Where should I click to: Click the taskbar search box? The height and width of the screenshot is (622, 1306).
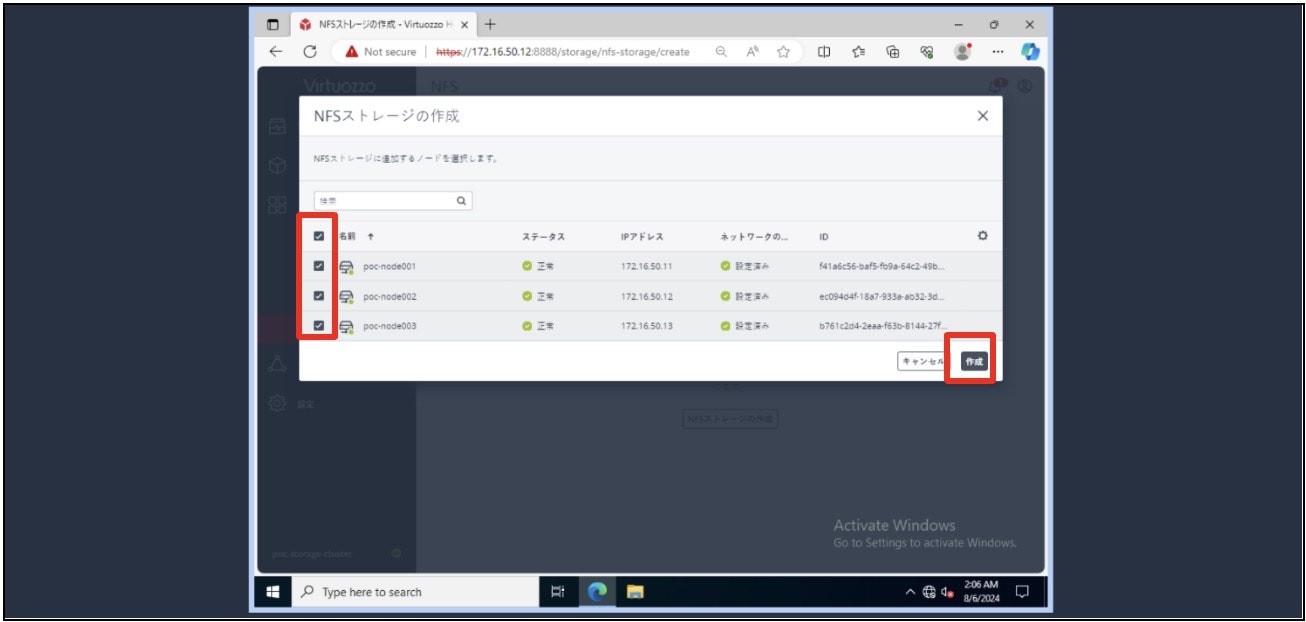[x=414, y=592]
